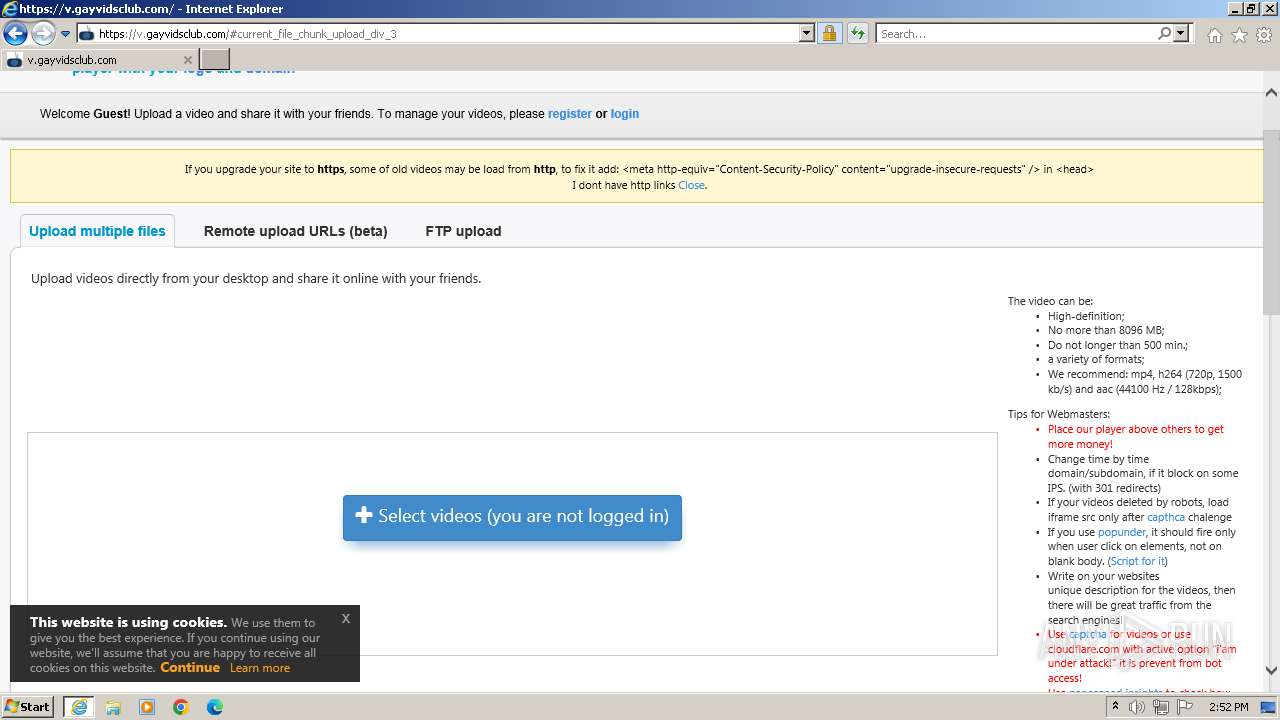Open the recent pages dropdown arrow
1280x720 pixels.
[x=66, y=34]
